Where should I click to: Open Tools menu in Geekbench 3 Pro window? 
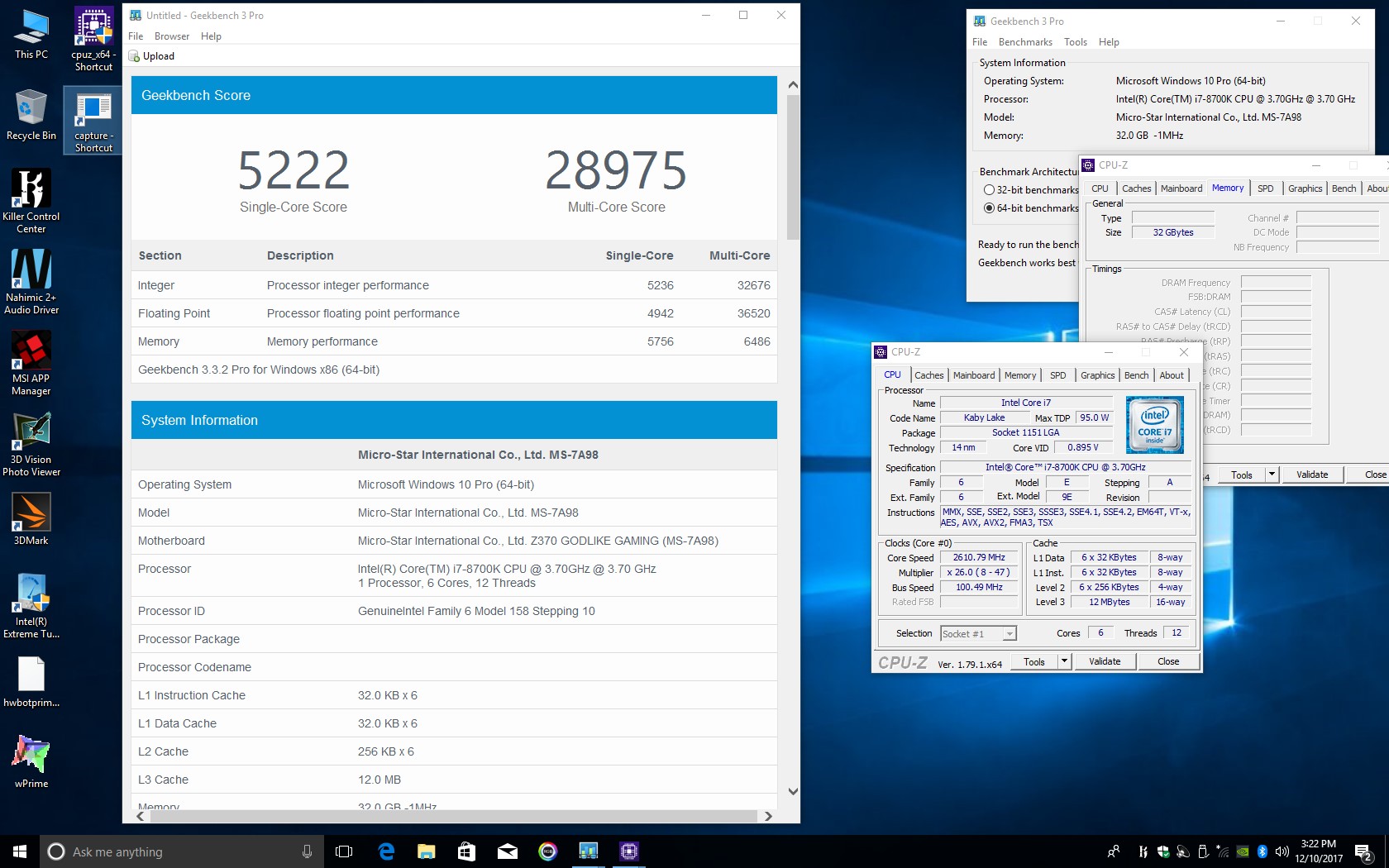point(1076,42)
